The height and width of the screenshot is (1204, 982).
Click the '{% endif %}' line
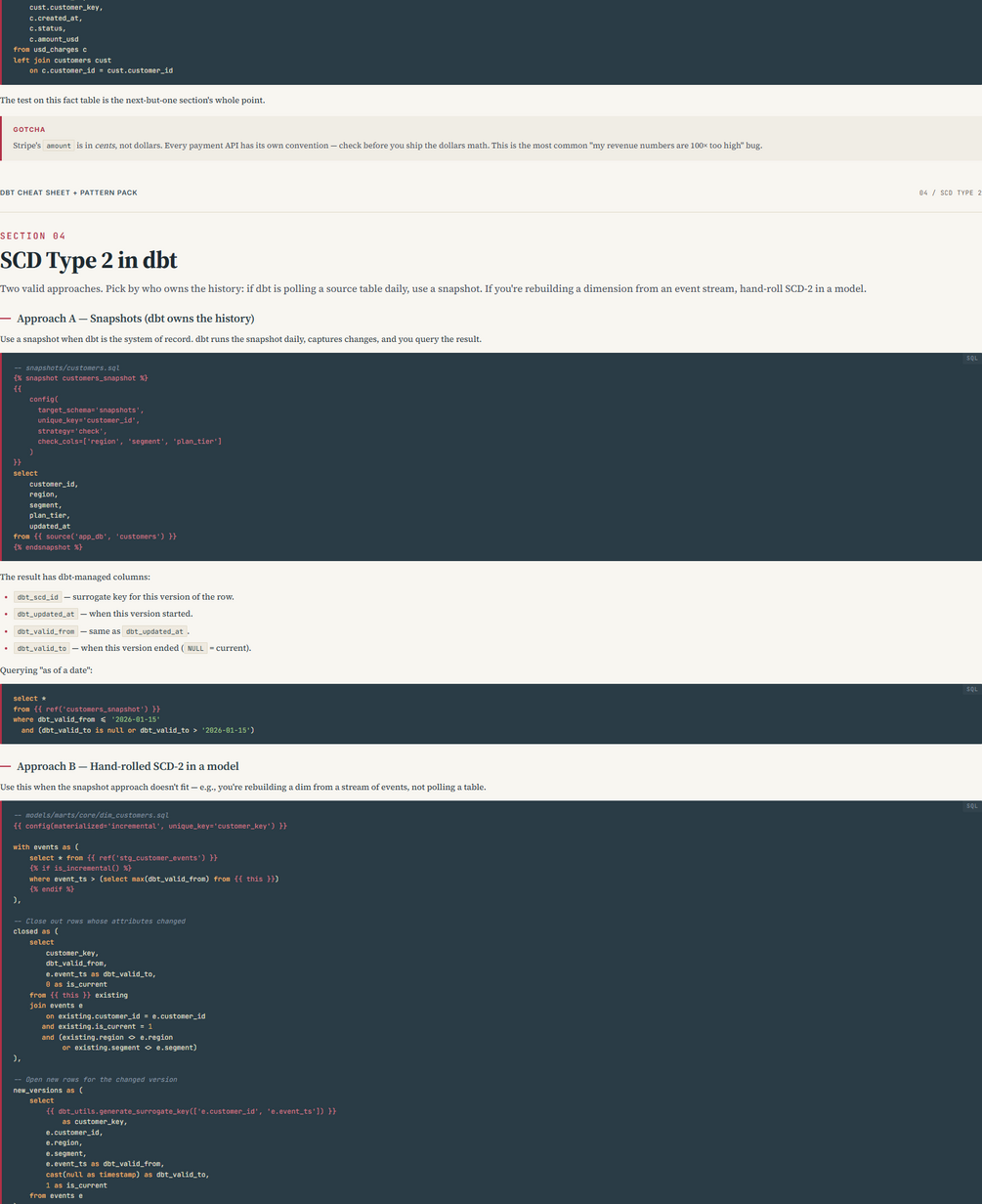click(x=52, y=889)
